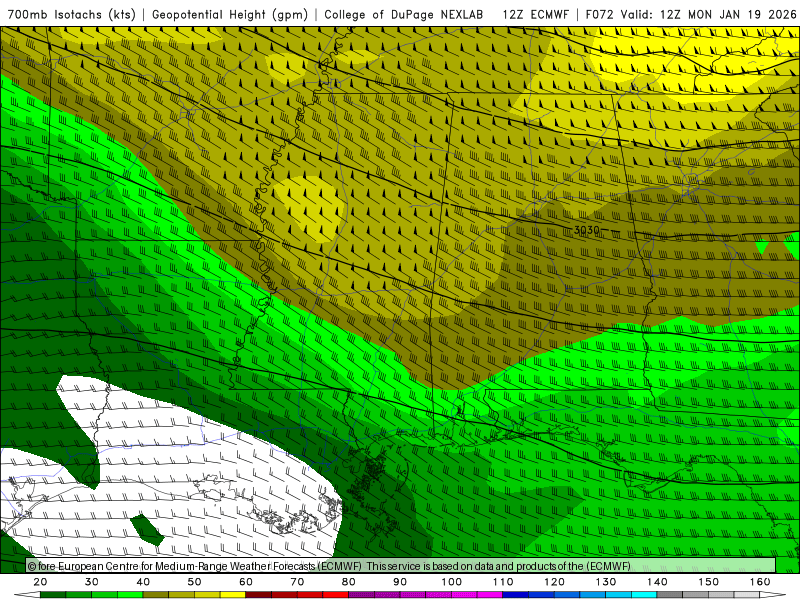This screenshot has height=600, width=800.
Task: Click the 'College of DuPage NEXLAB' title text
Action: point(403,15)
